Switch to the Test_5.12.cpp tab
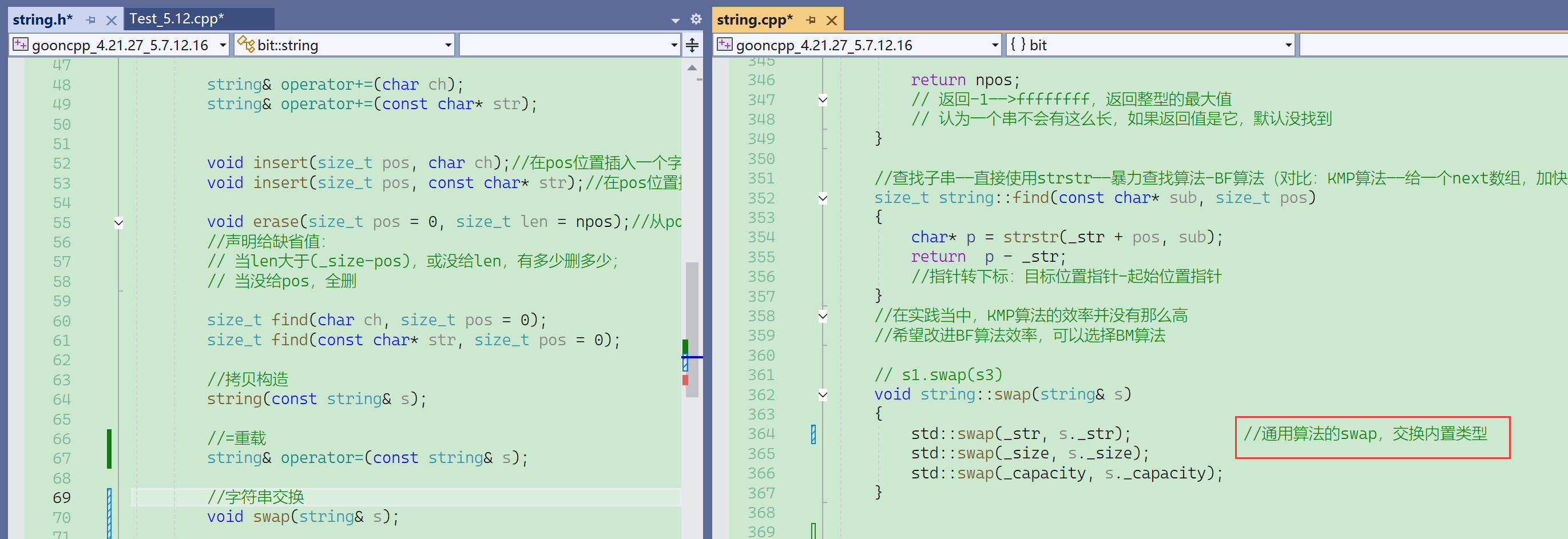This screenshot has height=539, width=1568. pyautogui.click(x=177, y=19)
